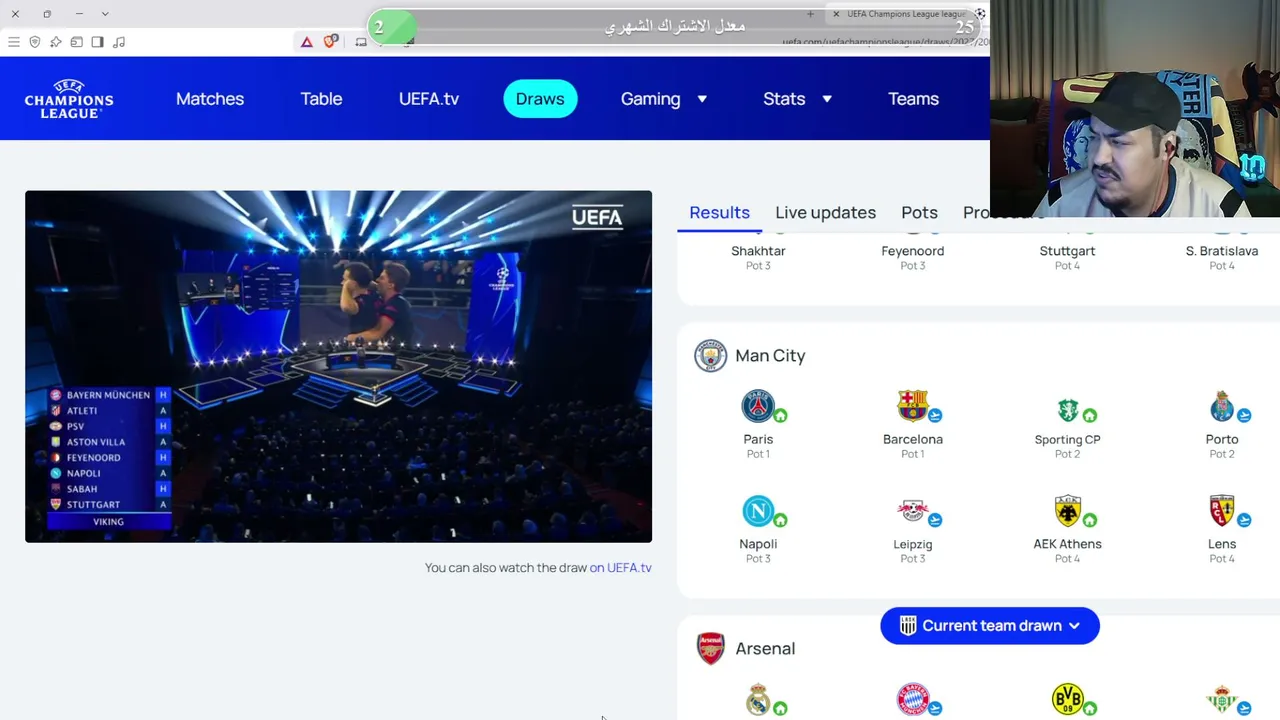Close the UEFA Champions League browser tab
Screen dimensions: 1280x720
(836, 14)
